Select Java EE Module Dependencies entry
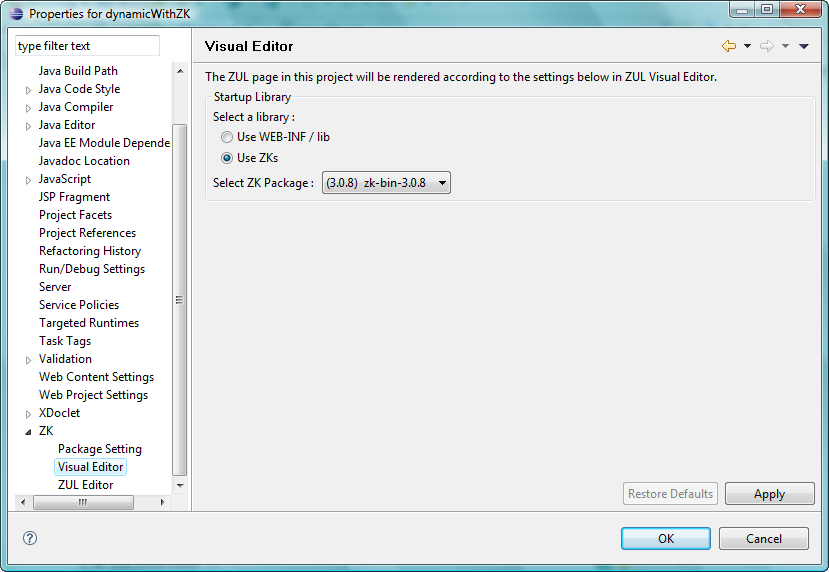This screenshot has height=572, width=829. [104, 143]
